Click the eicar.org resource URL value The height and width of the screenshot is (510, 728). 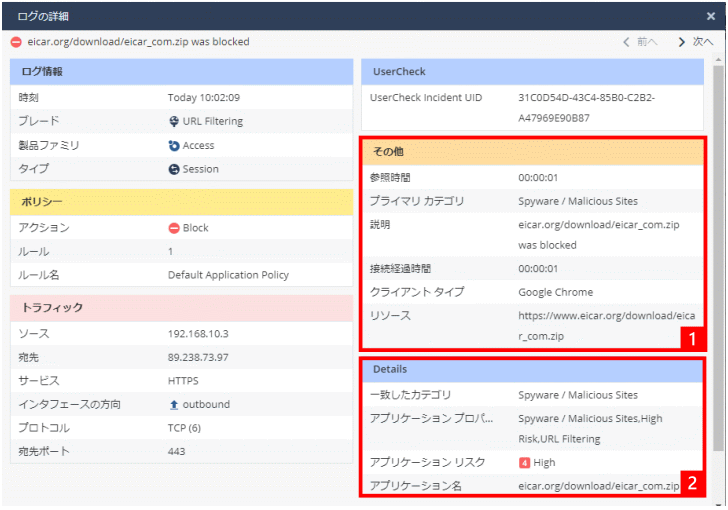pyautogui.click(x=606, y=326)
